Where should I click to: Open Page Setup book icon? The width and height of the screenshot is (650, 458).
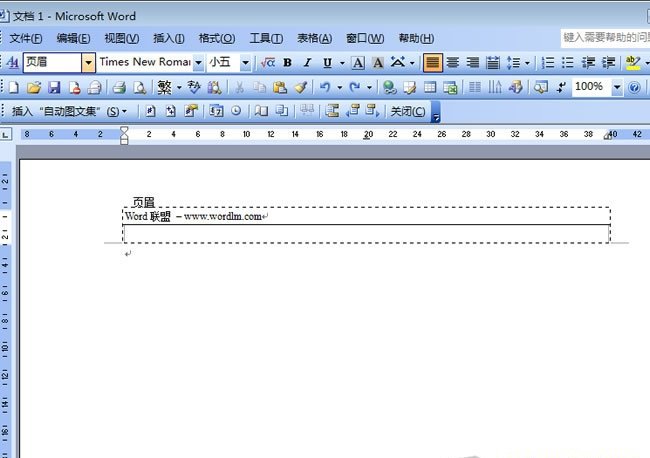(x=261, y=111)
